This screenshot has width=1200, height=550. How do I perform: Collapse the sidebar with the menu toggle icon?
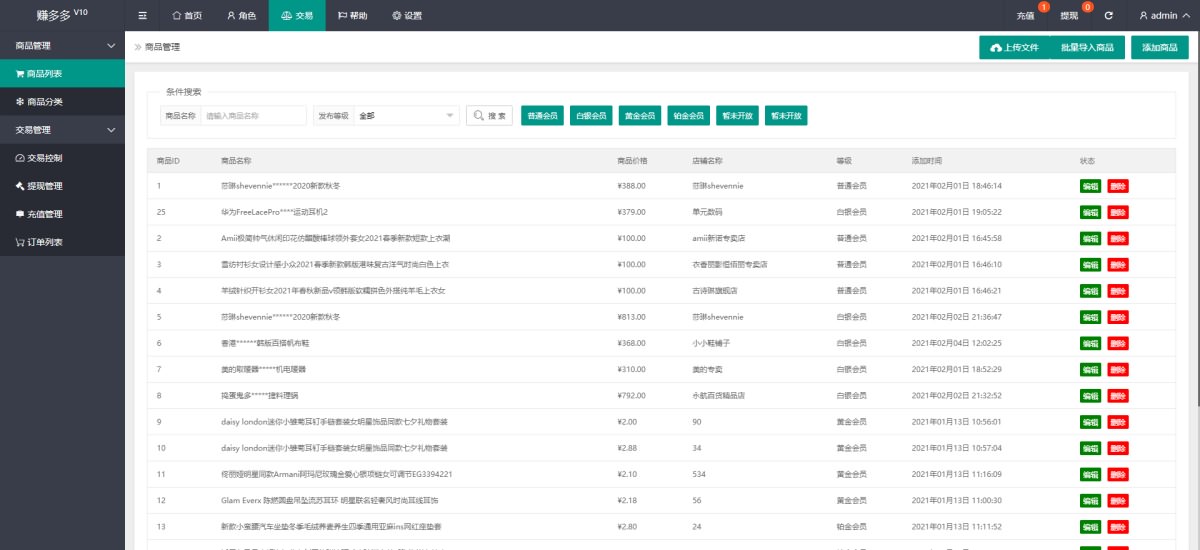click(142, 16)
